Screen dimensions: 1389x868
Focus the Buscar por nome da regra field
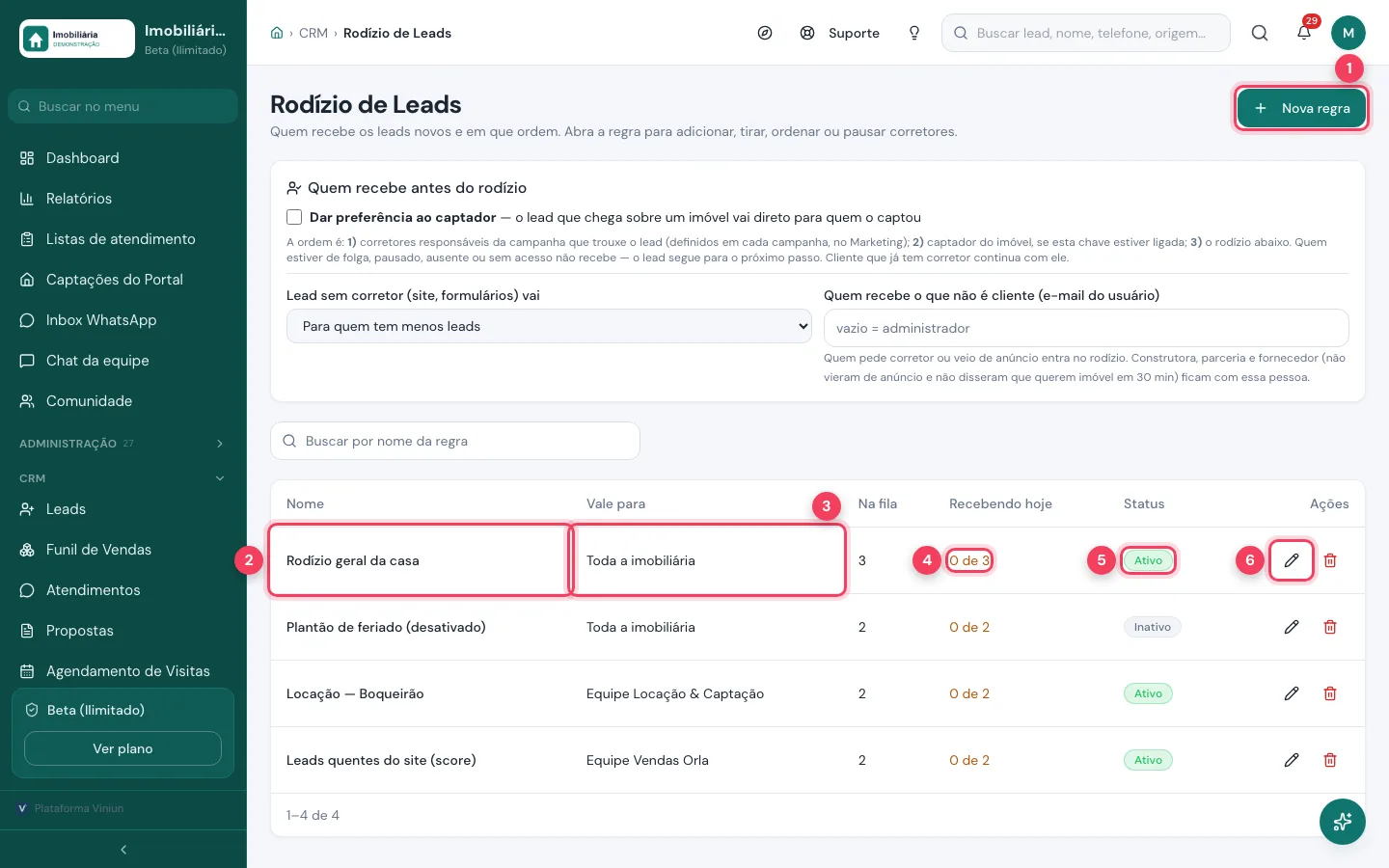455,441
